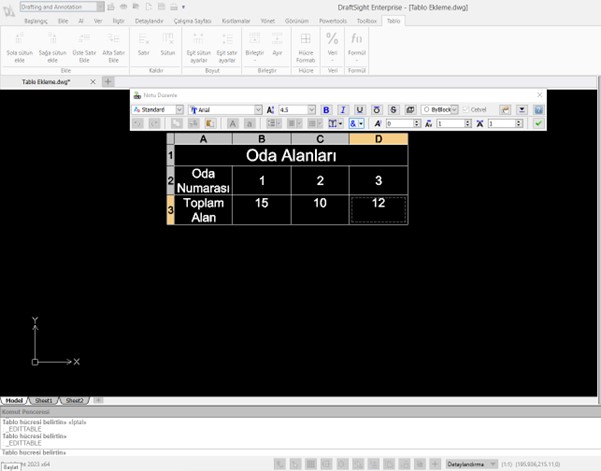This screenshot has height=471, width=601.
Task: Click green checkmark to confirm edit
Action: tap(539, 123)
